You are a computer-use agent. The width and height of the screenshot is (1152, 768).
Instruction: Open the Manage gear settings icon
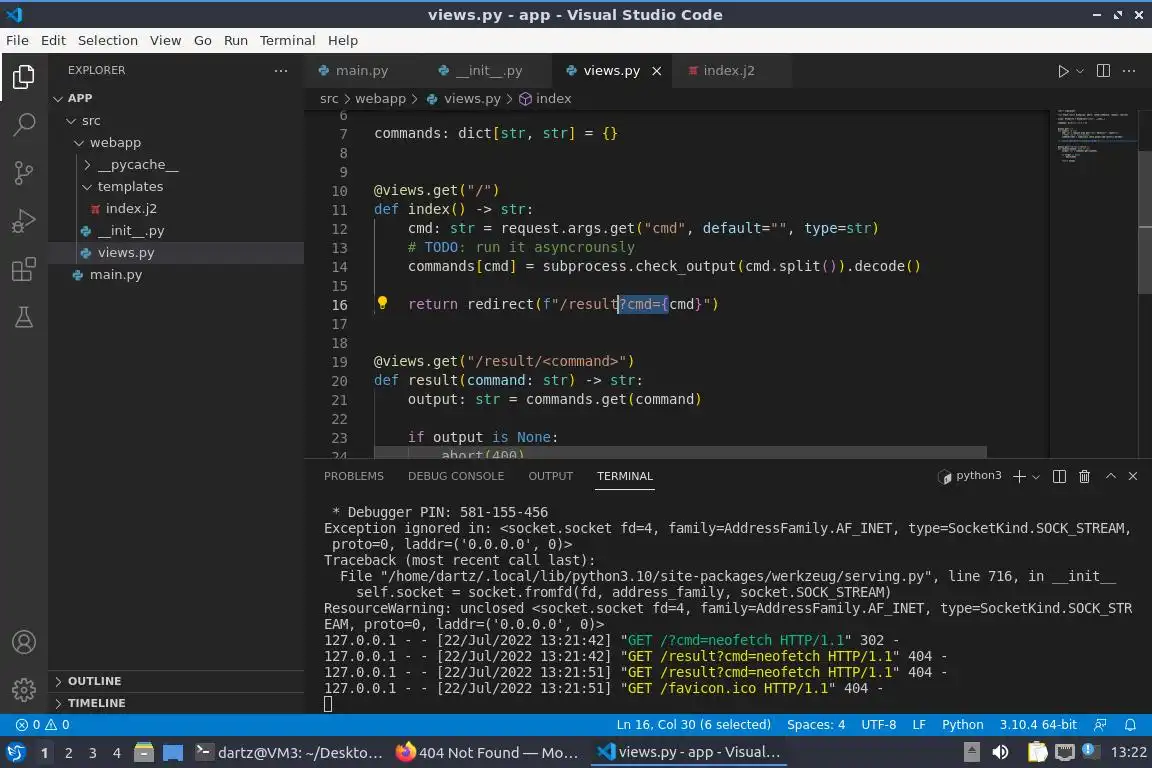[24, 690]
